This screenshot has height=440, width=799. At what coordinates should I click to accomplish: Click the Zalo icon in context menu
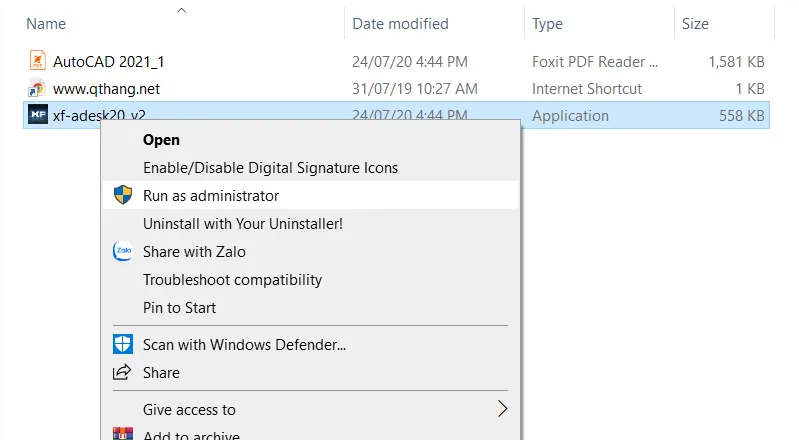[x=122, y=251]
